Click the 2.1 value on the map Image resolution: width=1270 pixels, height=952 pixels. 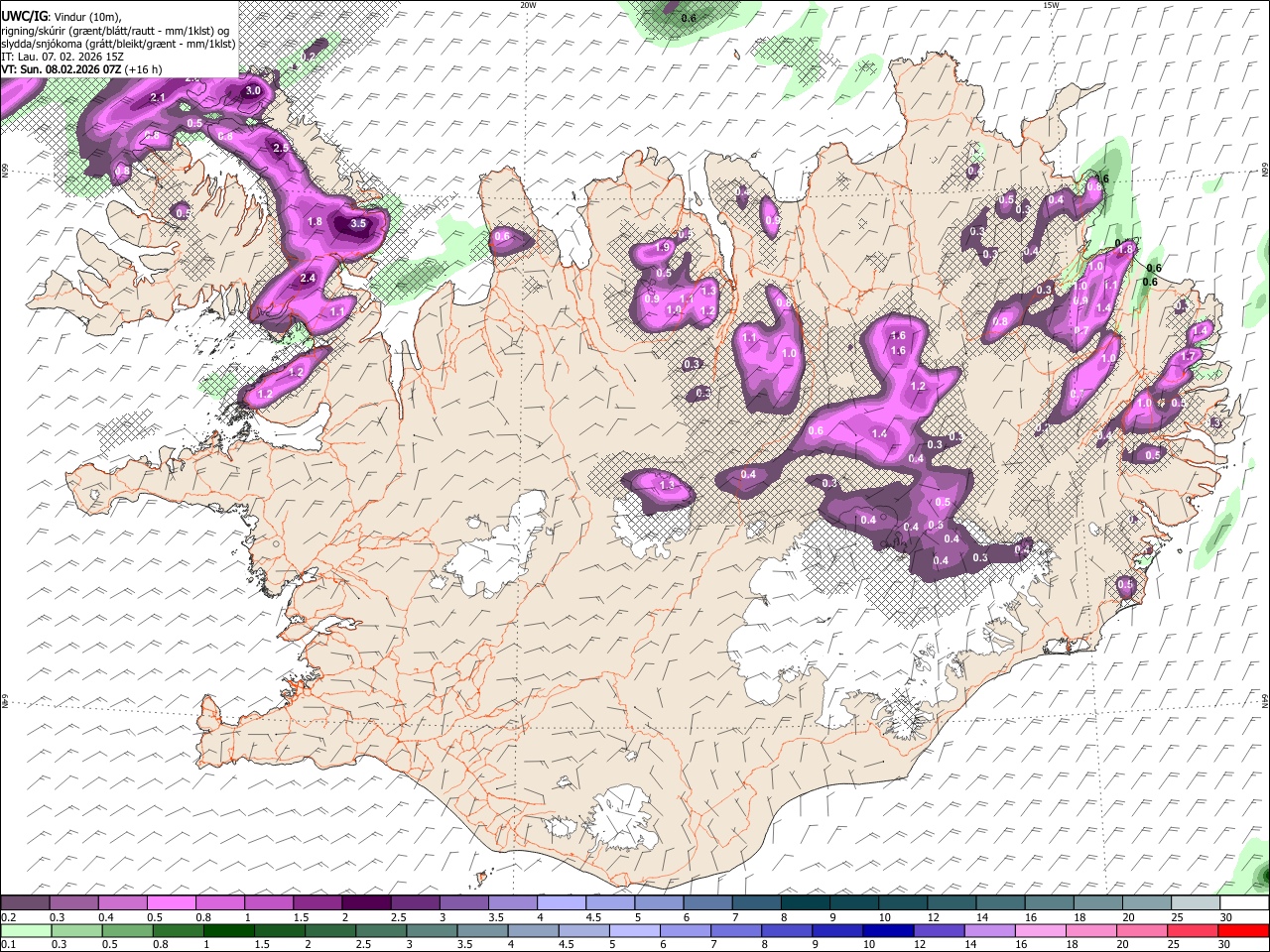(158, 98)
